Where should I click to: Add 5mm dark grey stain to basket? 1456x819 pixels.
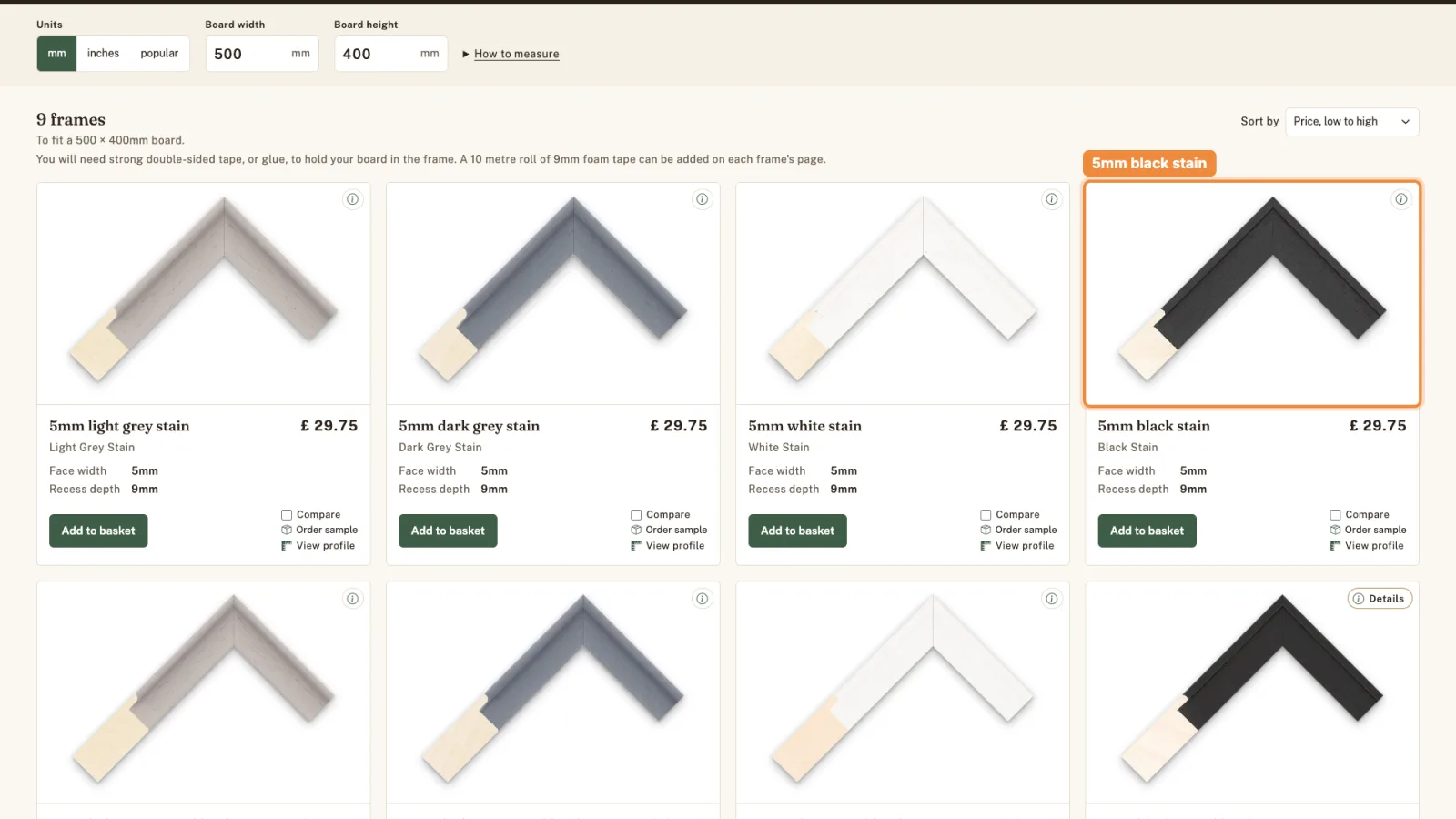pyautogui.click(x=448, y=531)
